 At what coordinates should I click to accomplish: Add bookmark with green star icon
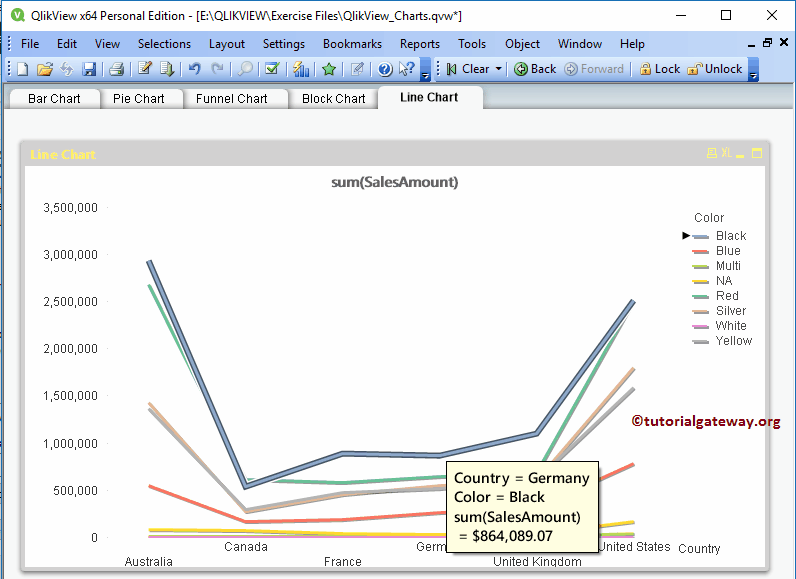(x=329, y=69)
